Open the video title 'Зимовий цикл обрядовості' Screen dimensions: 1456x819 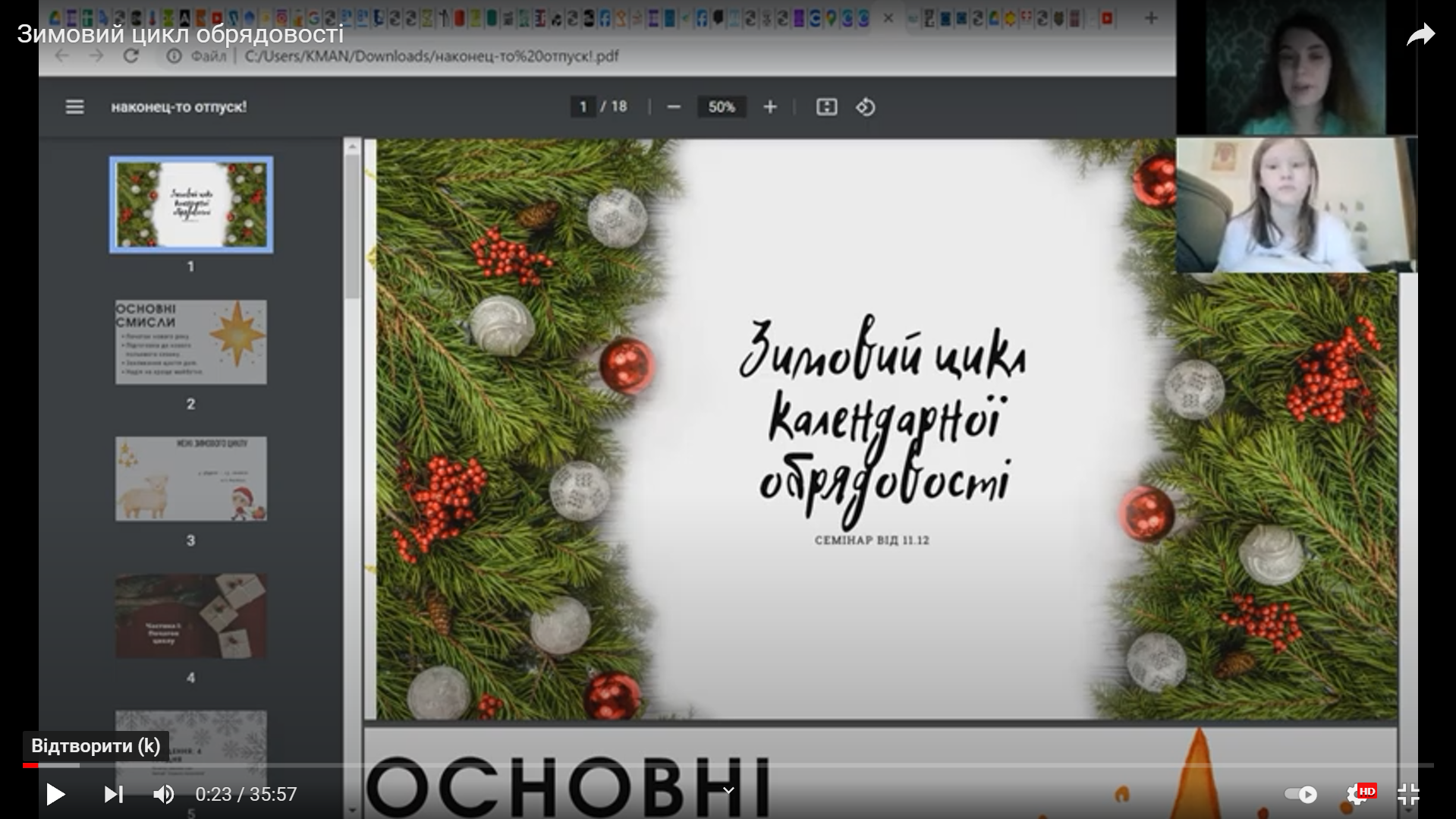(181, 34)
